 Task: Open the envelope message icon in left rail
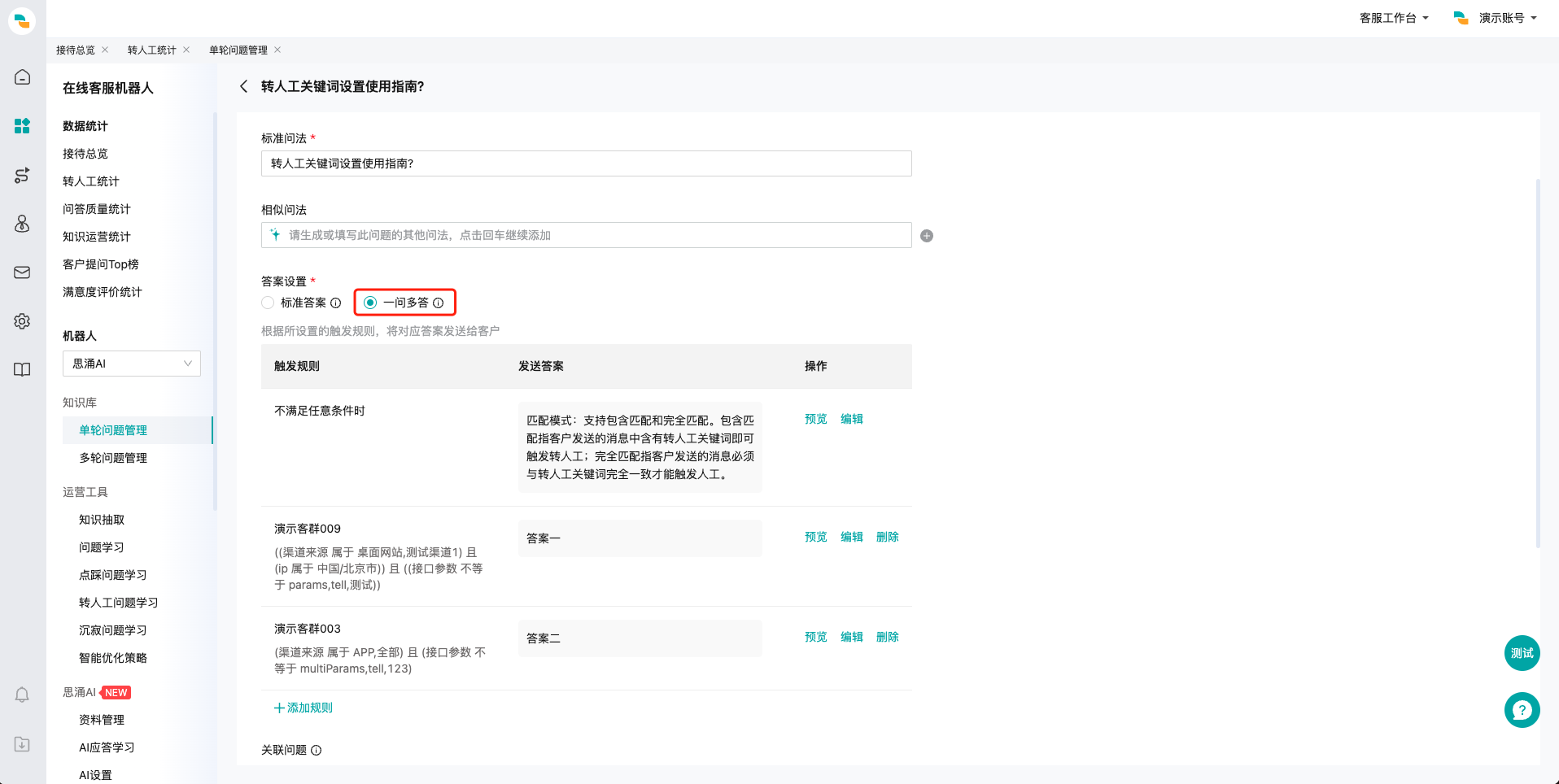[22, 272]
